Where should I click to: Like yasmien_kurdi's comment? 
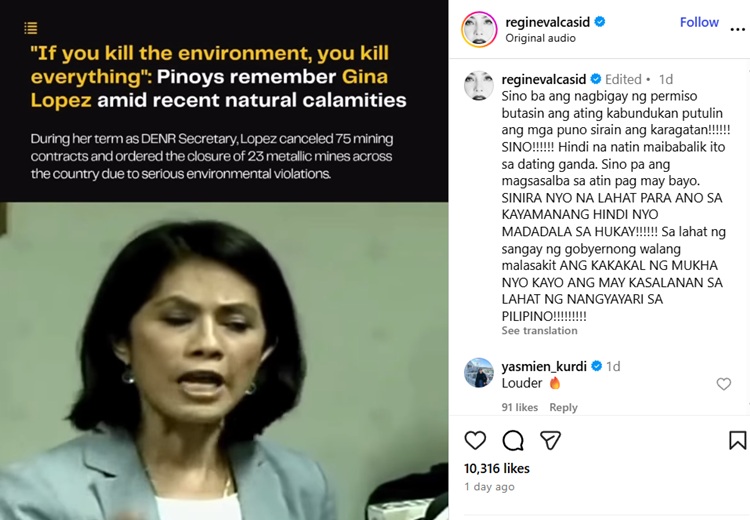(724, 384)
